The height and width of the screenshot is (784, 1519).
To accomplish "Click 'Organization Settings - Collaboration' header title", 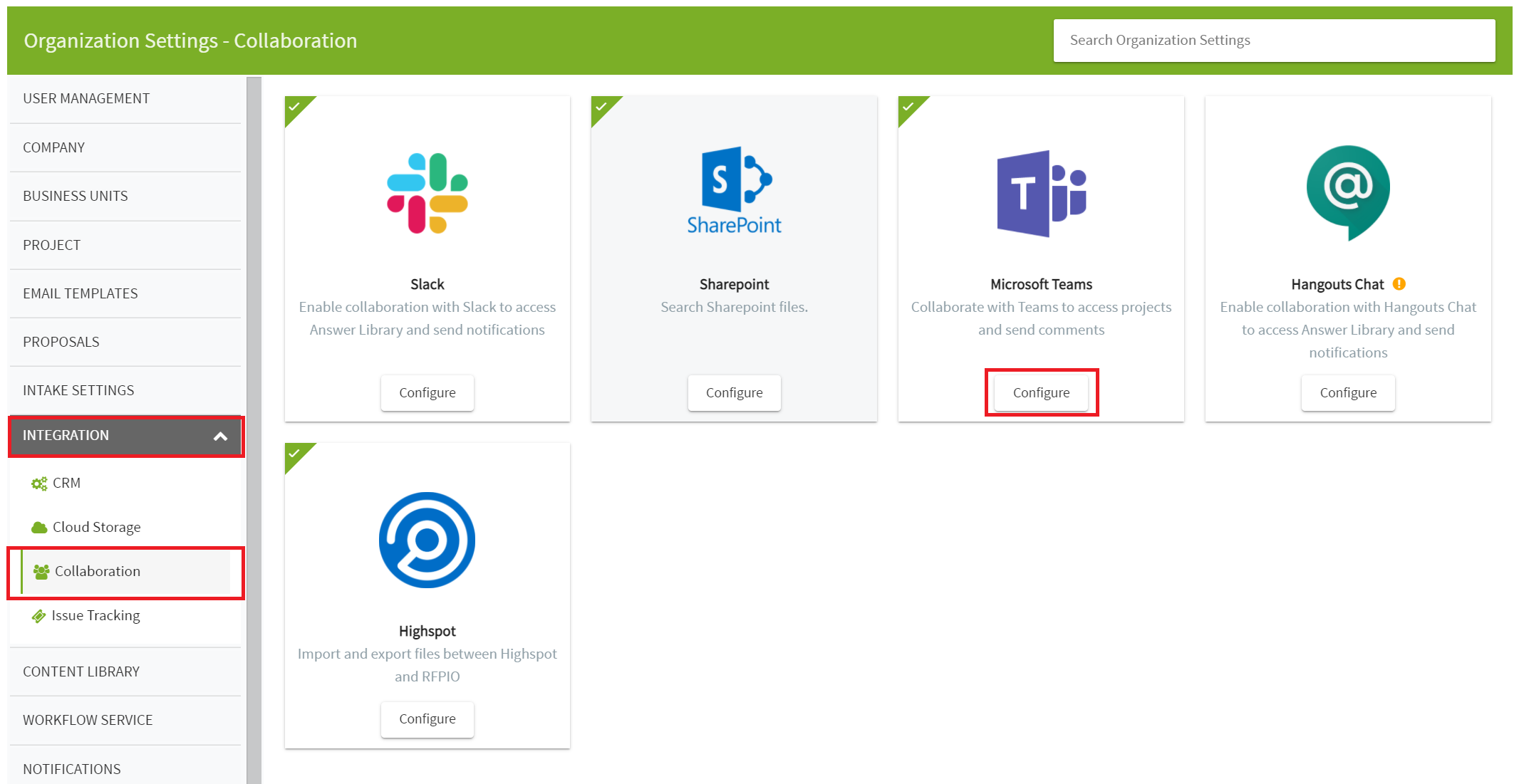I will coord(190,41).
